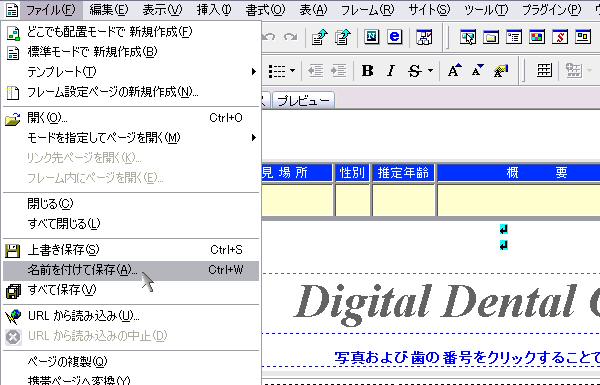Increase font size with large A icon

pyautogui.click(x=454, y=71)
